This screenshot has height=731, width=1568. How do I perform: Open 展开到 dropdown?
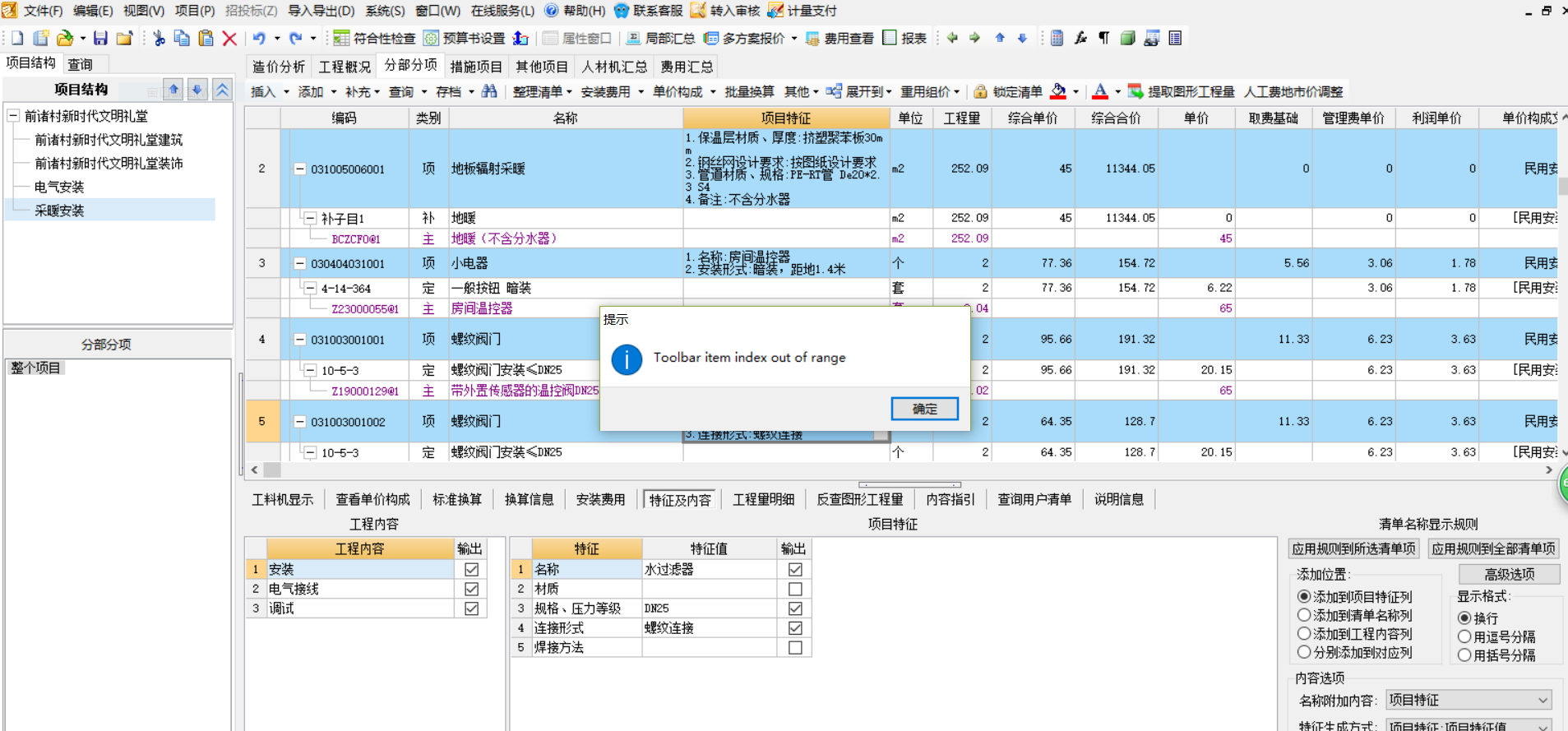pyautogui.click(x=889, y=92)
